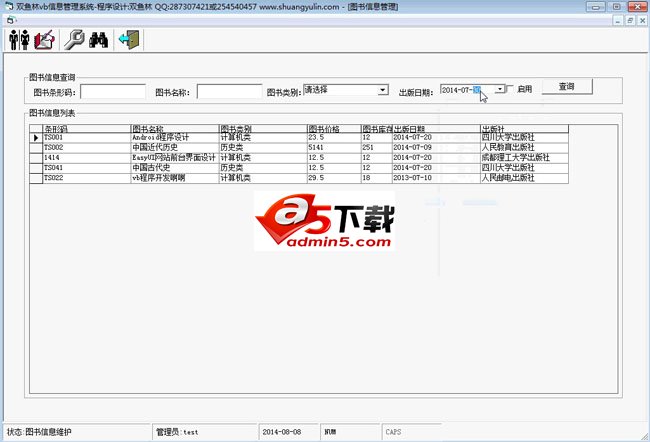The width and height of the screenshot is (650, 442).
Task: Click the small MDI child window icon
Action: (10, 20)
